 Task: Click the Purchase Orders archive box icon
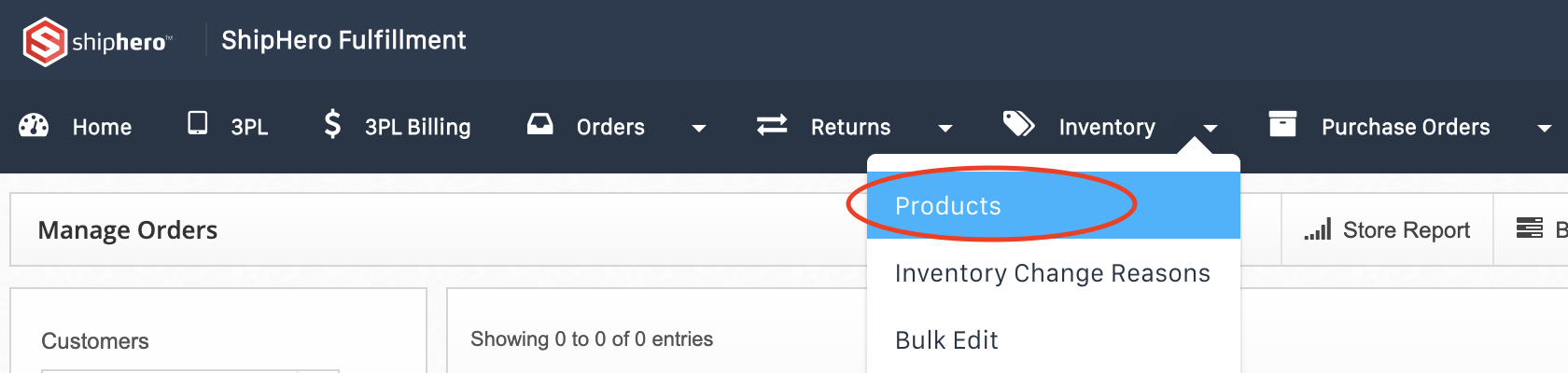click(x=1282, y=123)
